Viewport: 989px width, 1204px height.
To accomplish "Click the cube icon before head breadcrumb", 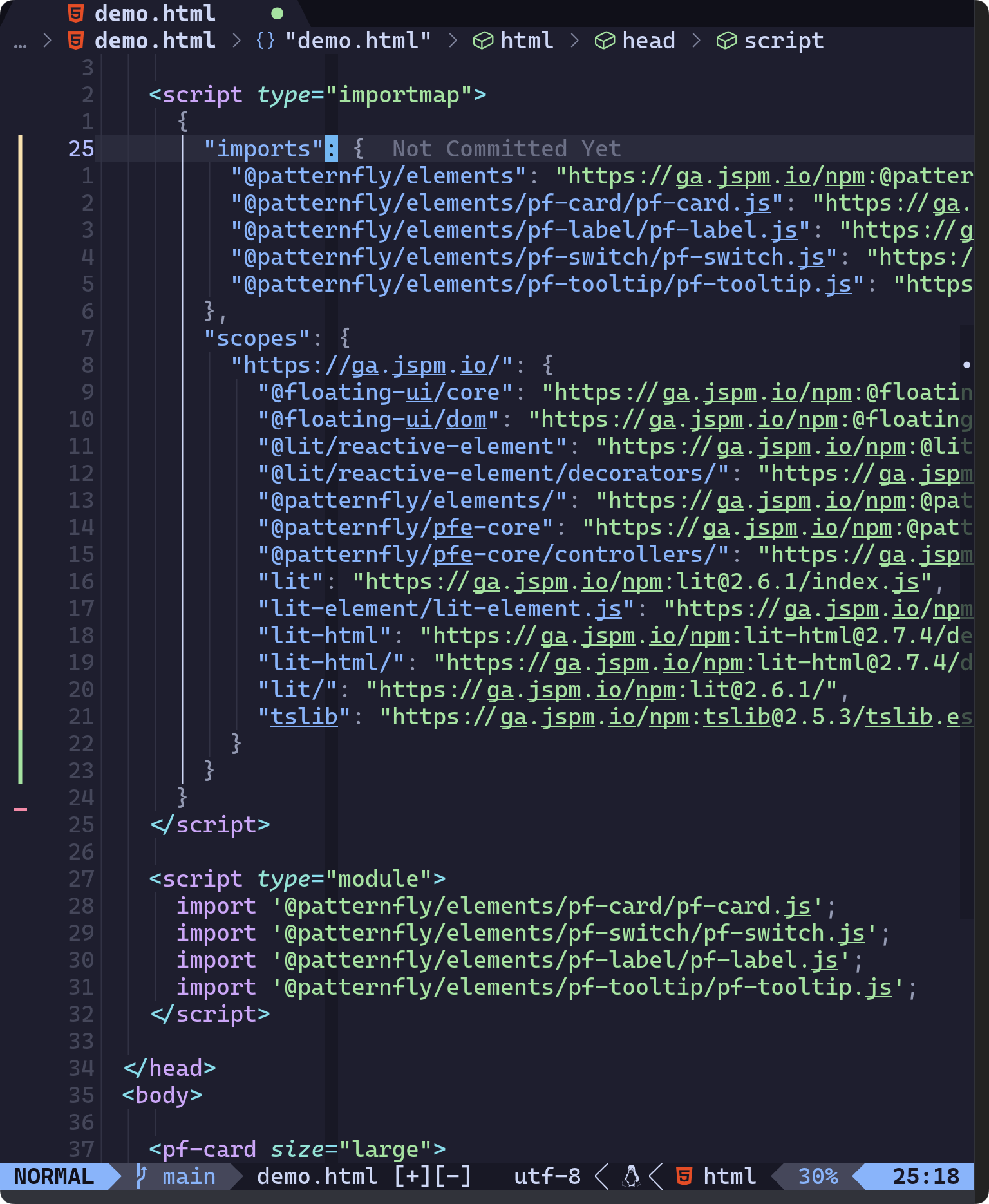I will tap(605, 41).
